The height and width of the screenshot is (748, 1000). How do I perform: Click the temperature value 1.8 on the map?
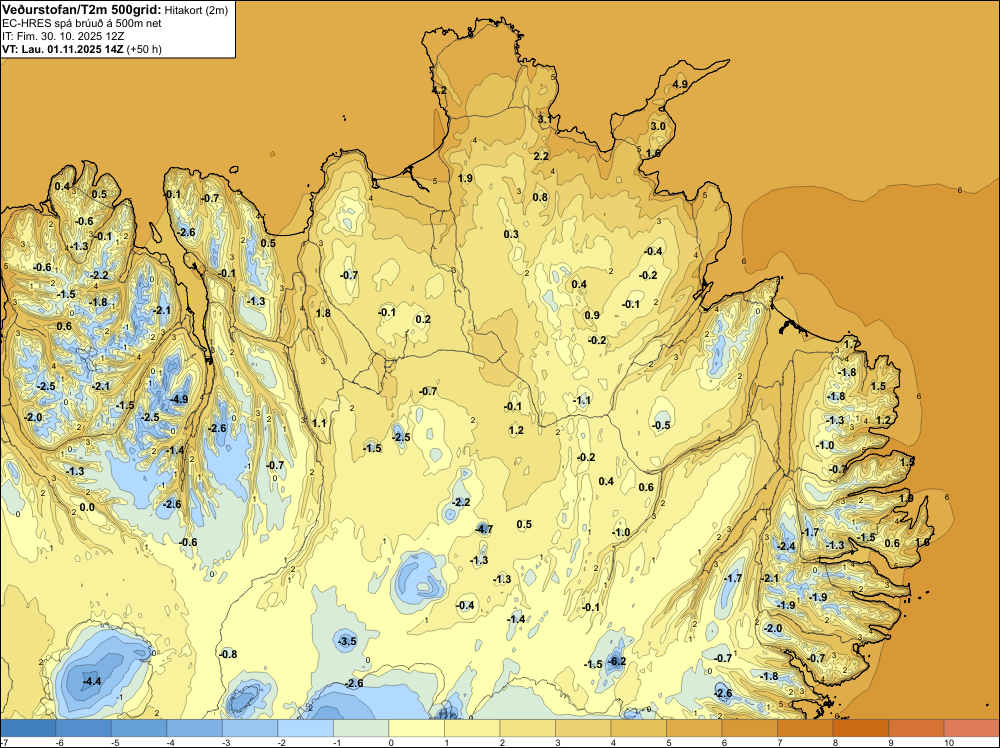[x=323, y=313]
